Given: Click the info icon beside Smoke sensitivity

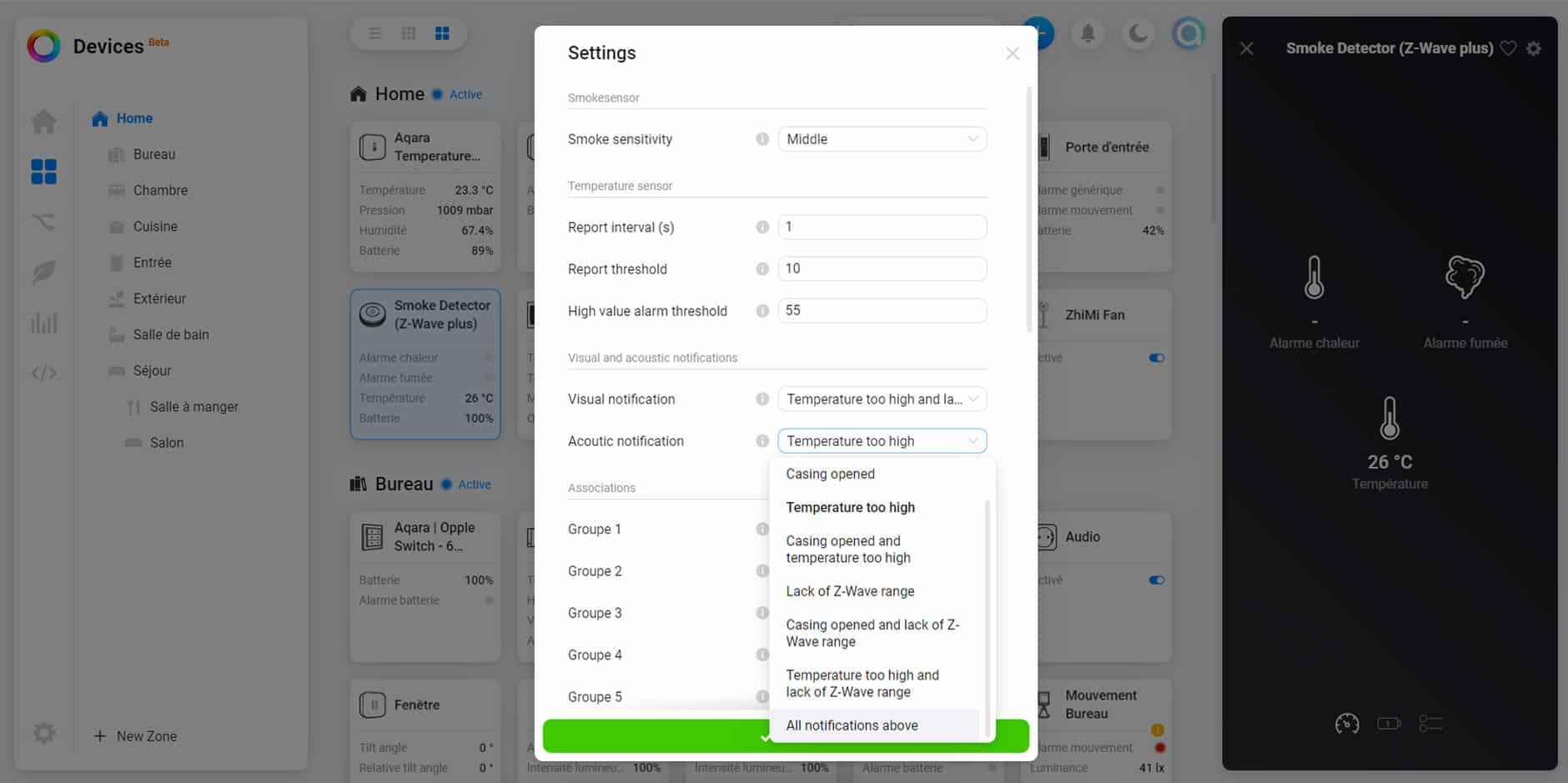Looking at the screenshot, I should coord(761,139).
